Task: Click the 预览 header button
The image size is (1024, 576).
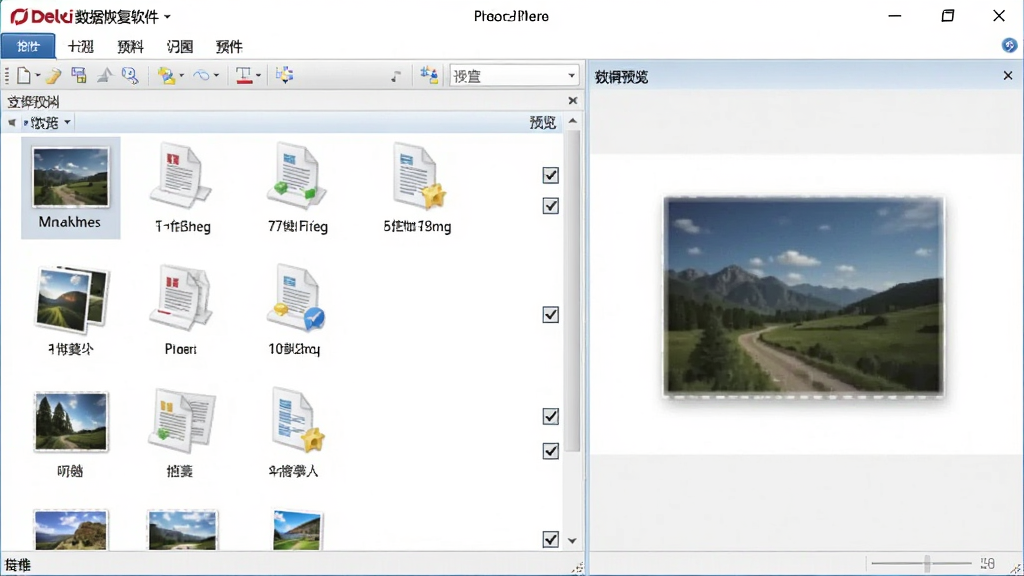Action: coord(543,122)
